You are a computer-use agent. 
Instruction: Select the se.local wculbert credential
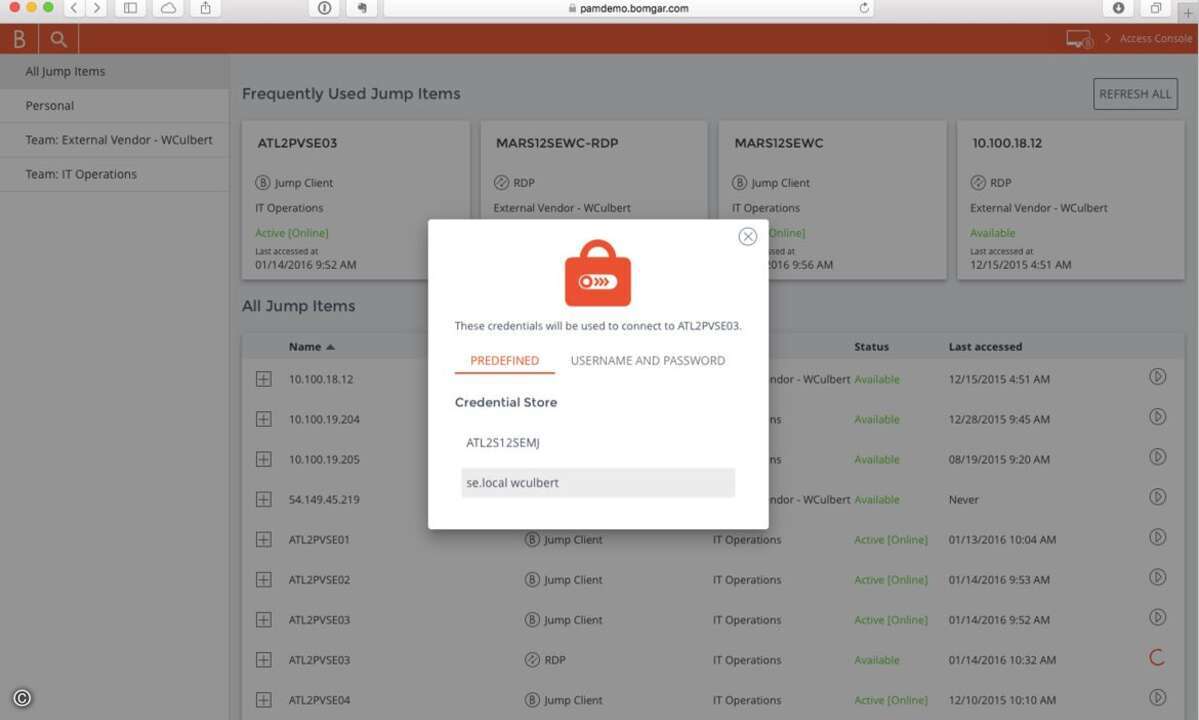598,483
